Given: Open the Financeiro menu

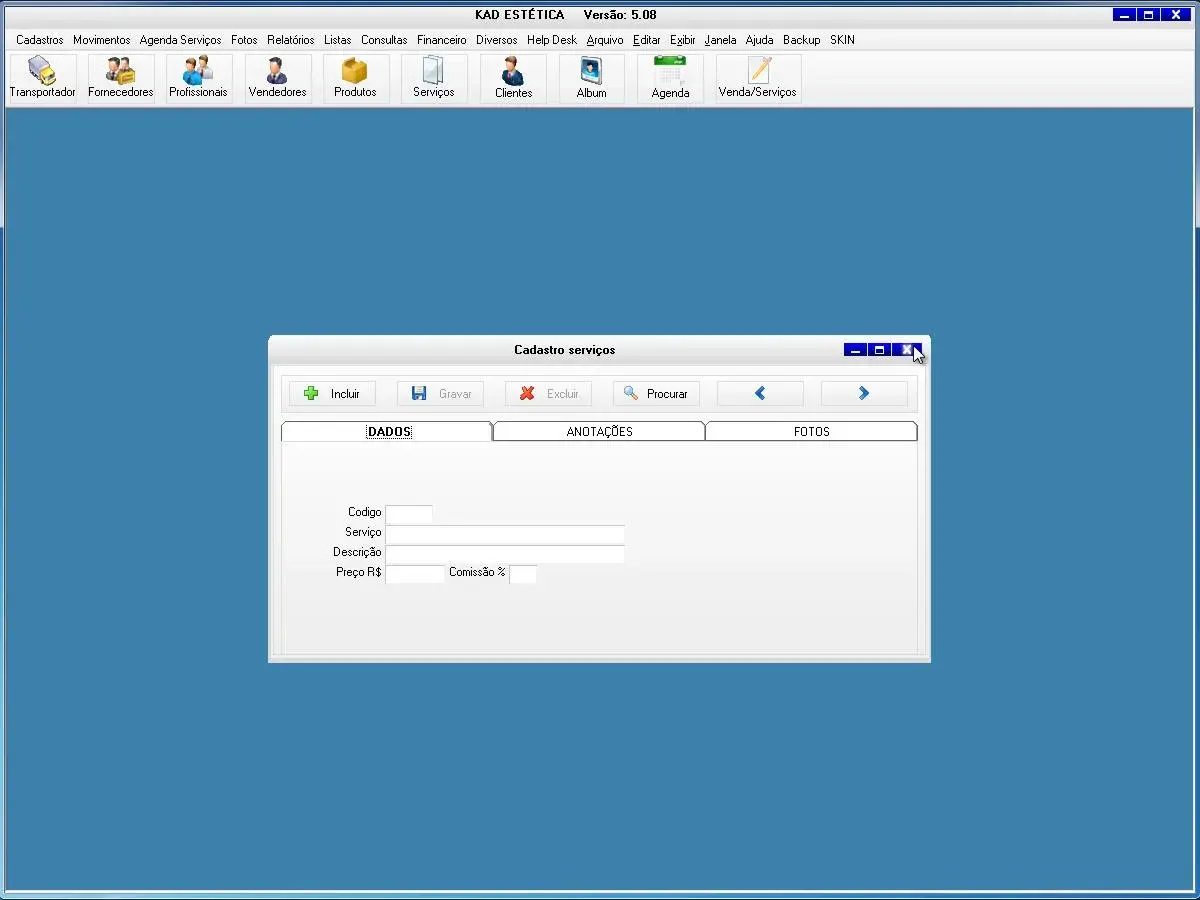Looking at the screenshot, I should click(x=441, y=40).
